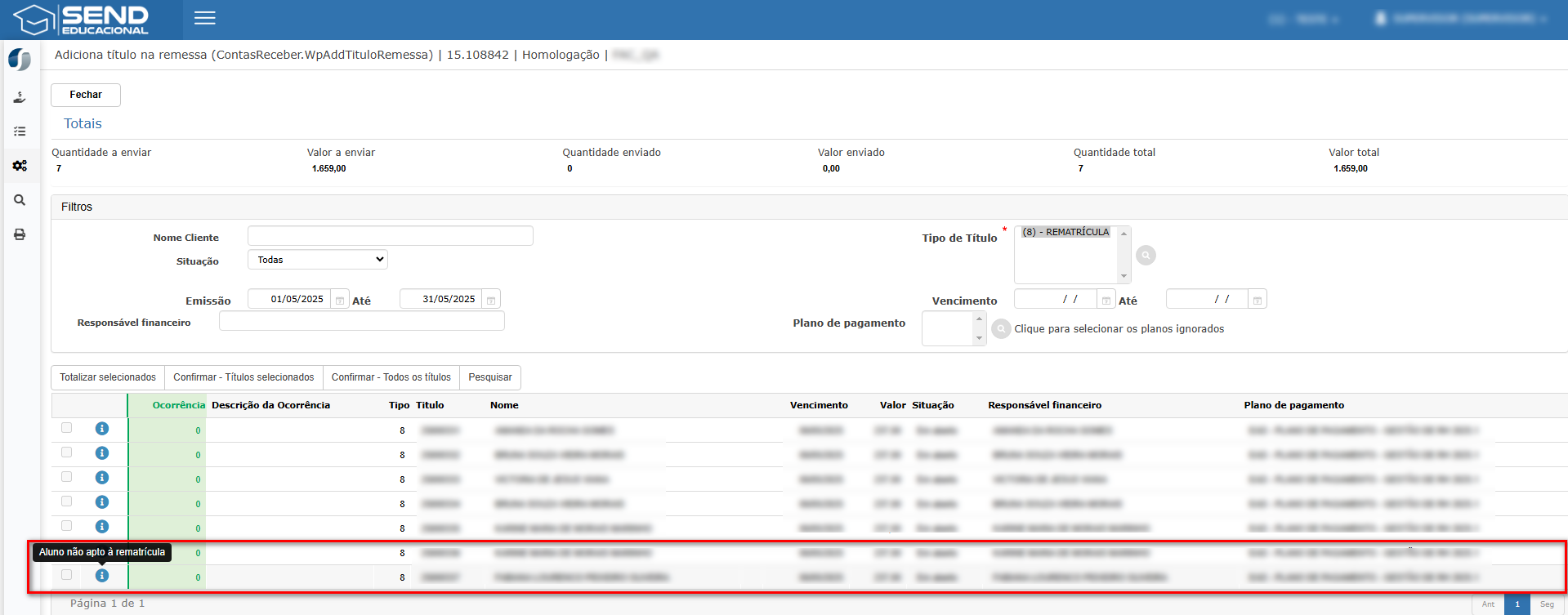Click the info icon in the first table row

click(102, 429)
